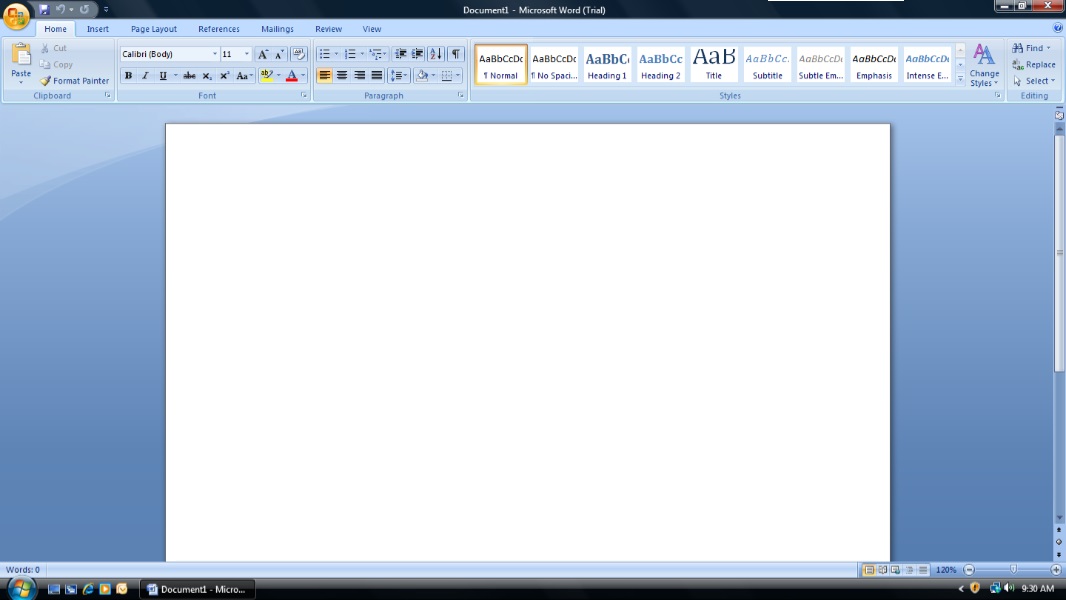Toggle show paragraph marks
This screenshot has width=1066, height=600.
[x=456, y=54]
